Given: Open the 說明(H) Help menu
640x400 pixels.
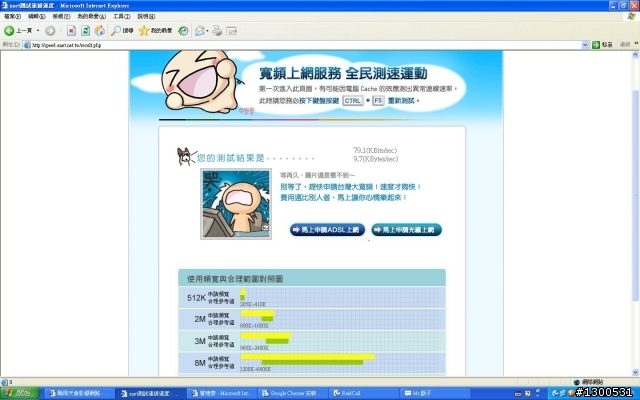Looking at the screenshot, I should pos(146,16).
